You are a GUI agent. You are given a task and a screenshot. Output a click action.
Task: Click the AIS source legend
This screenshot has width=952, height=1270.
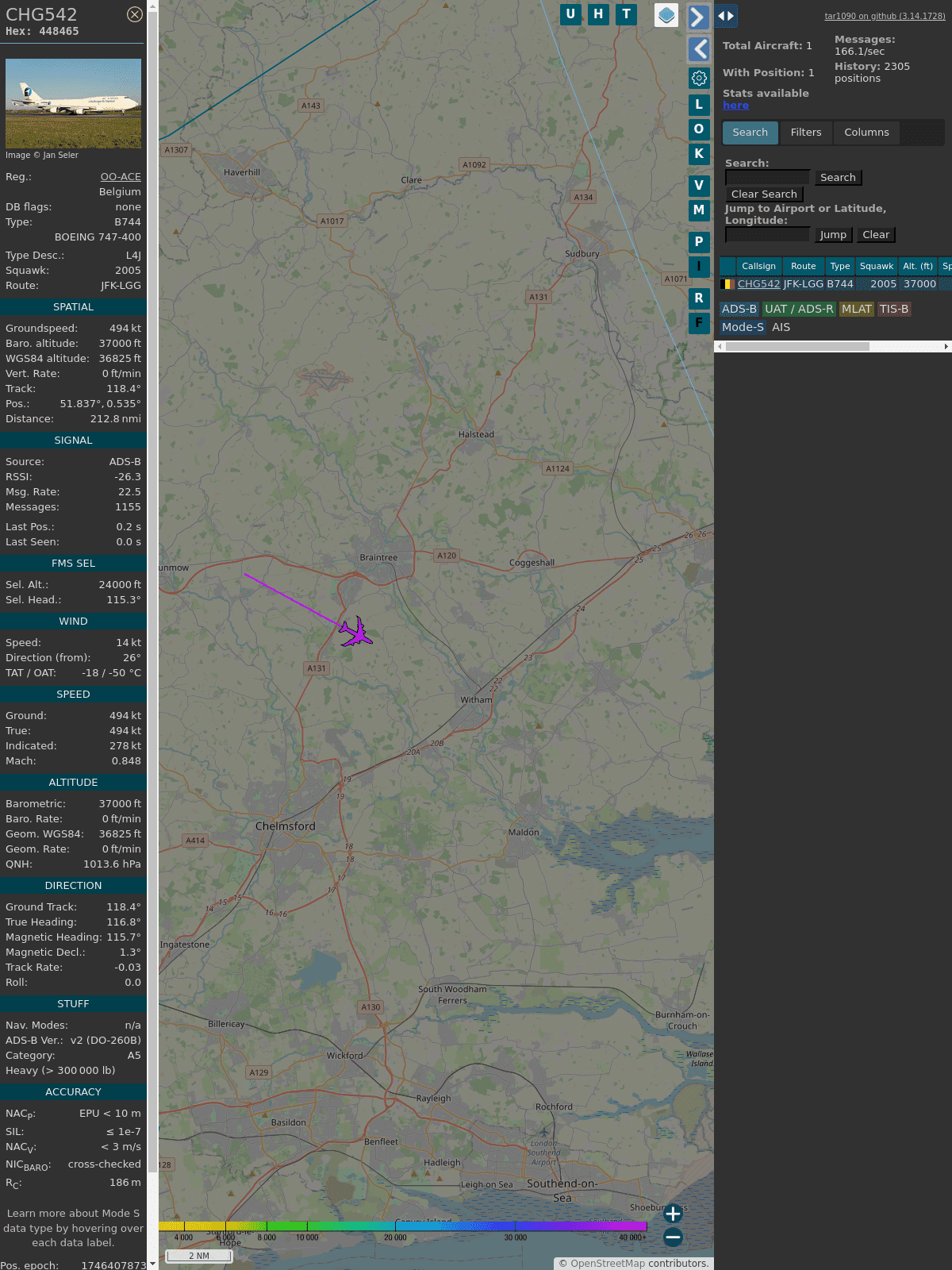point(781,328)
